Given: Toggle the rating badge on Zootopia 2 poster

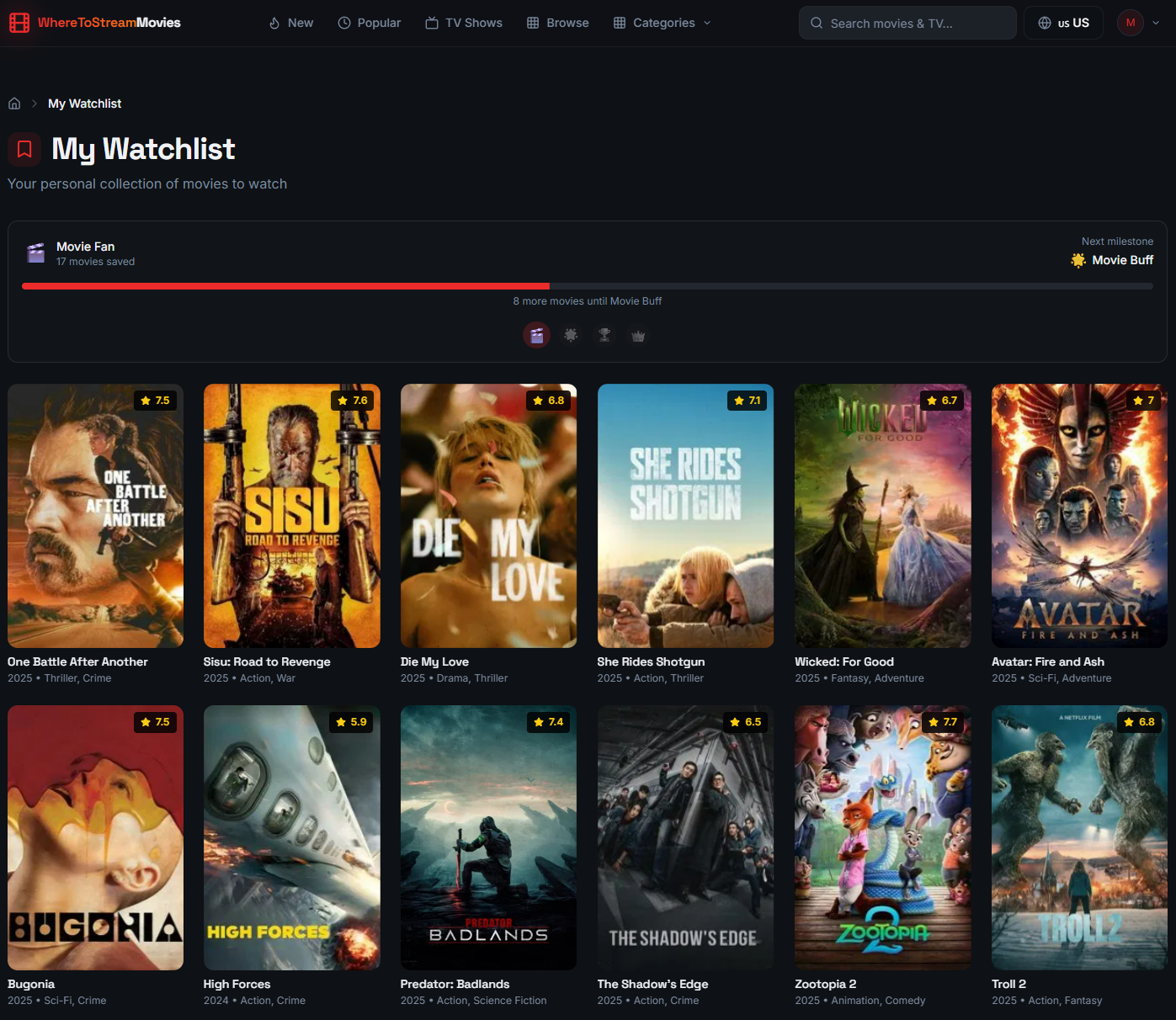Looking at the screenshot, I should pyautogui.click(x=942, y=722).
